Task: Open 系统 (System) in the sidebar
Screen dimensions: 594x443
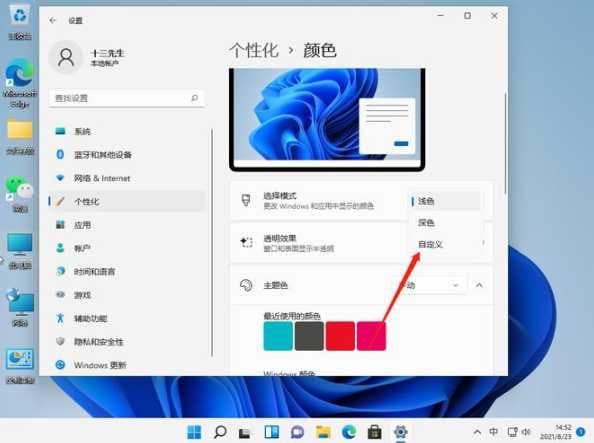Action: pyautogui.click(x=127, y=131)
